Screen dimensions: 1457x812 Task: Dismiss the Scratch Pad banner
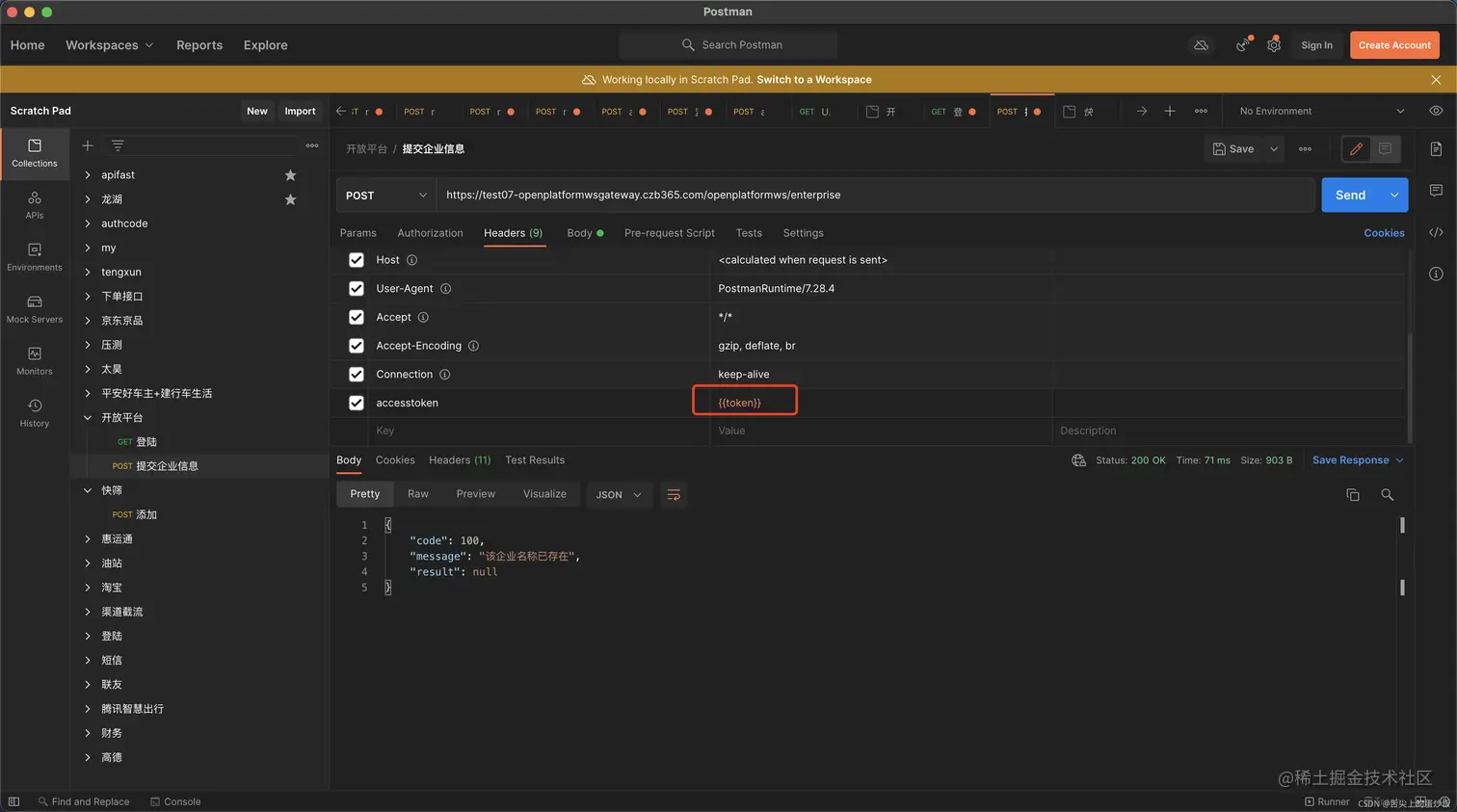click(1436, 80)
